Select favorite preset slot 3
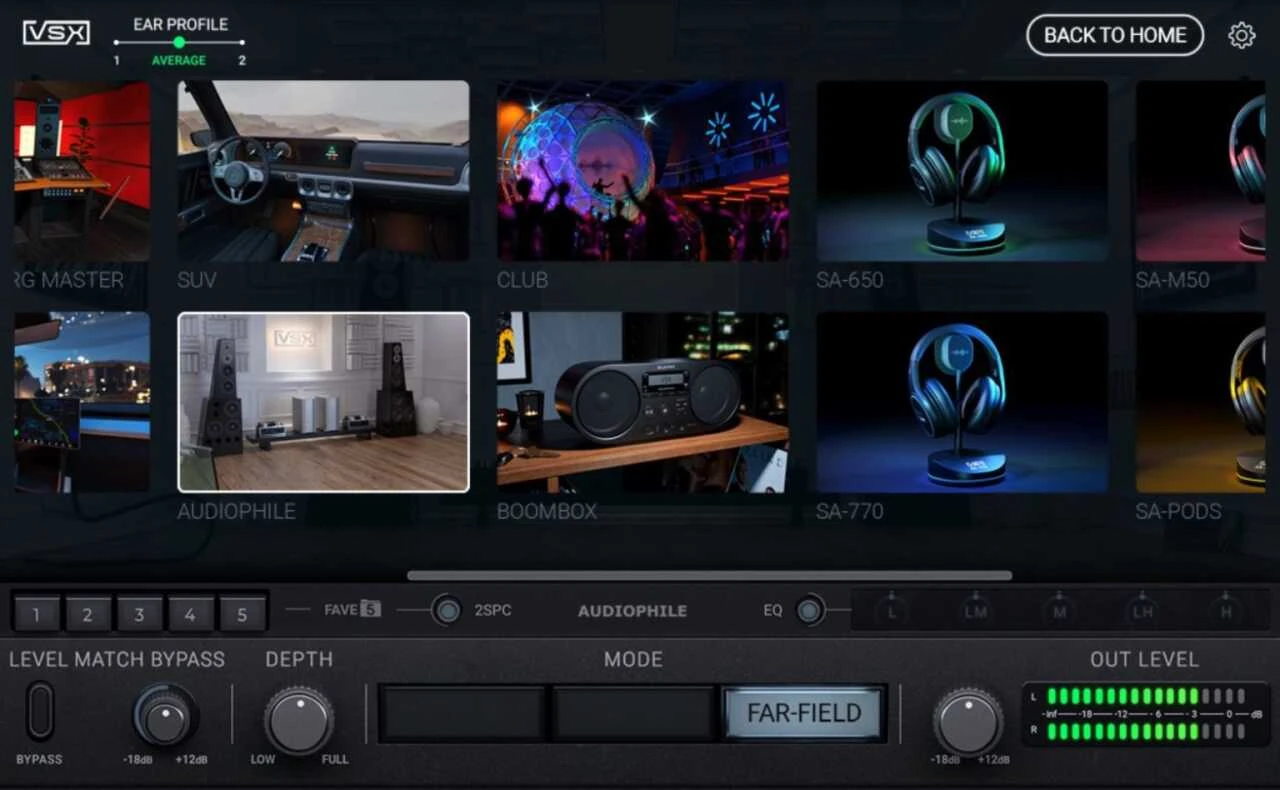The width and height of the screenshot is (1280, 790). point(139,614)
